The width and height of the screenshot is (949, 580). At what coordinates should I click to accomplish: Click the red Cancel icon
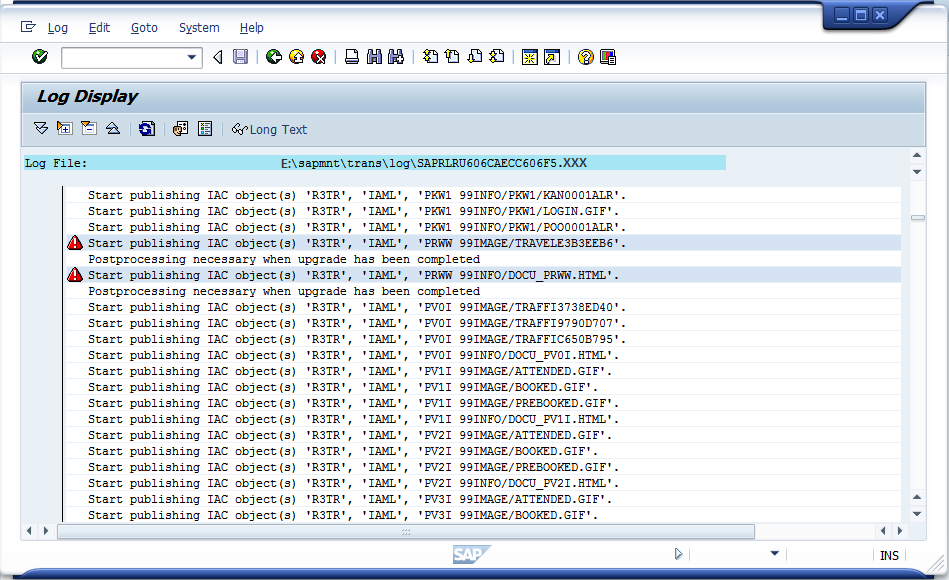(x=318, y=57)
